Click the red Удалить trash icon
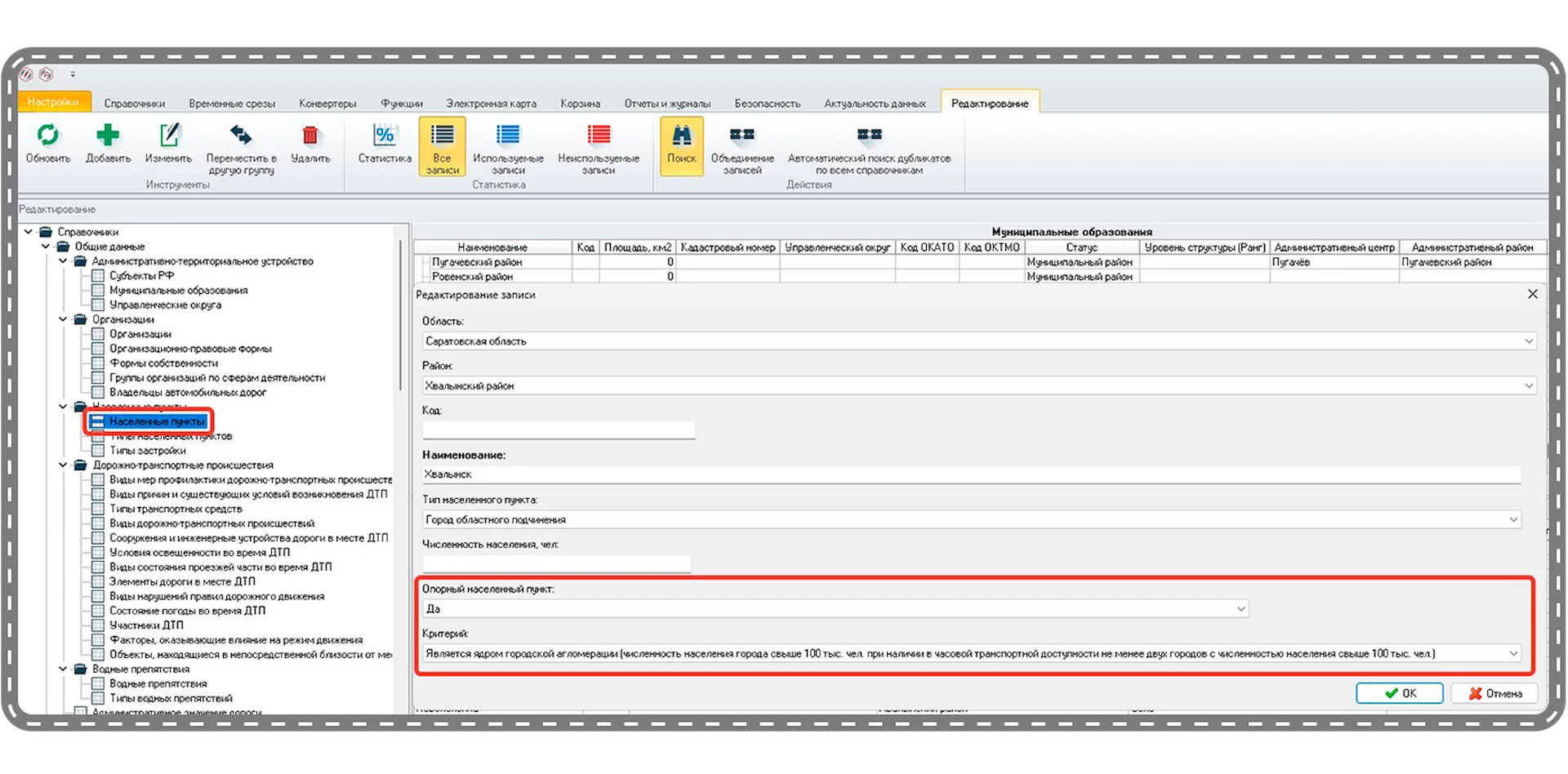The height and width of the screenshot is (774, 1568). coord(310,136)
